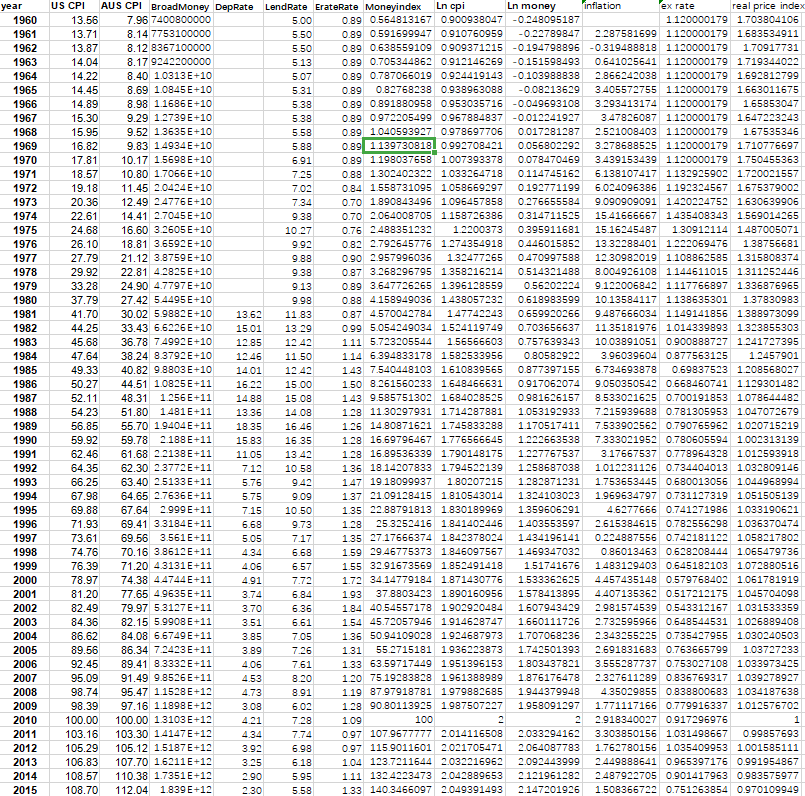Select year cell 2015
805x796 pixels.
pyautogui.click(x=25, y=790)
